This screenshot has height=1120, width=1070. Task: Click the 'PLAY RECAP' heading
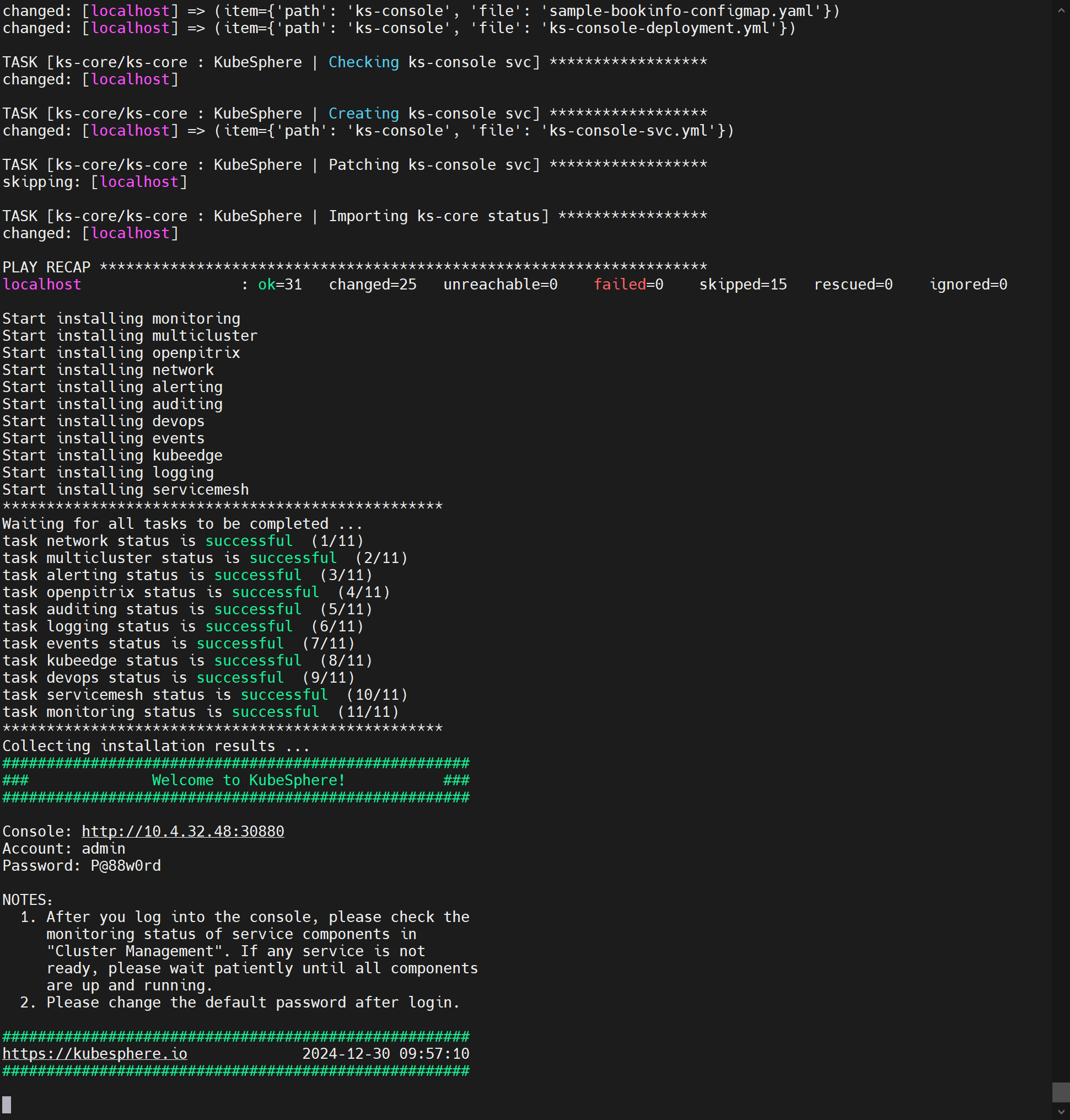click(46, 267)
